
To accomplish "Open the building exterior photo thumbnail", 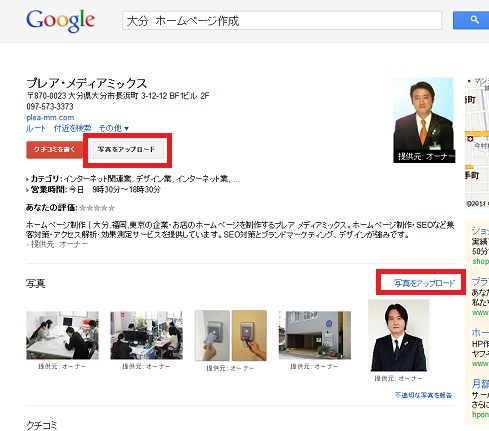I will [x=315, y=335].
